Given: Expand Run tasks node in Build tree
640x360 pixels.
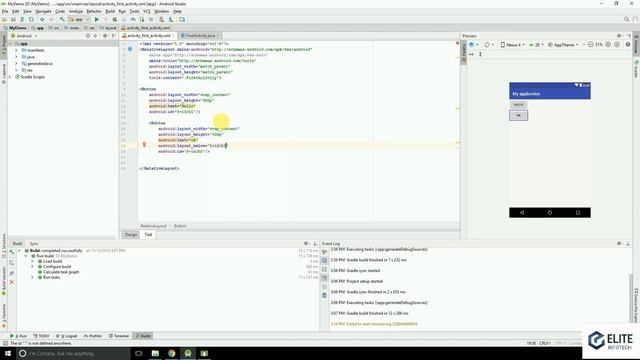Looking at the screenshot, I should (33, 277).
